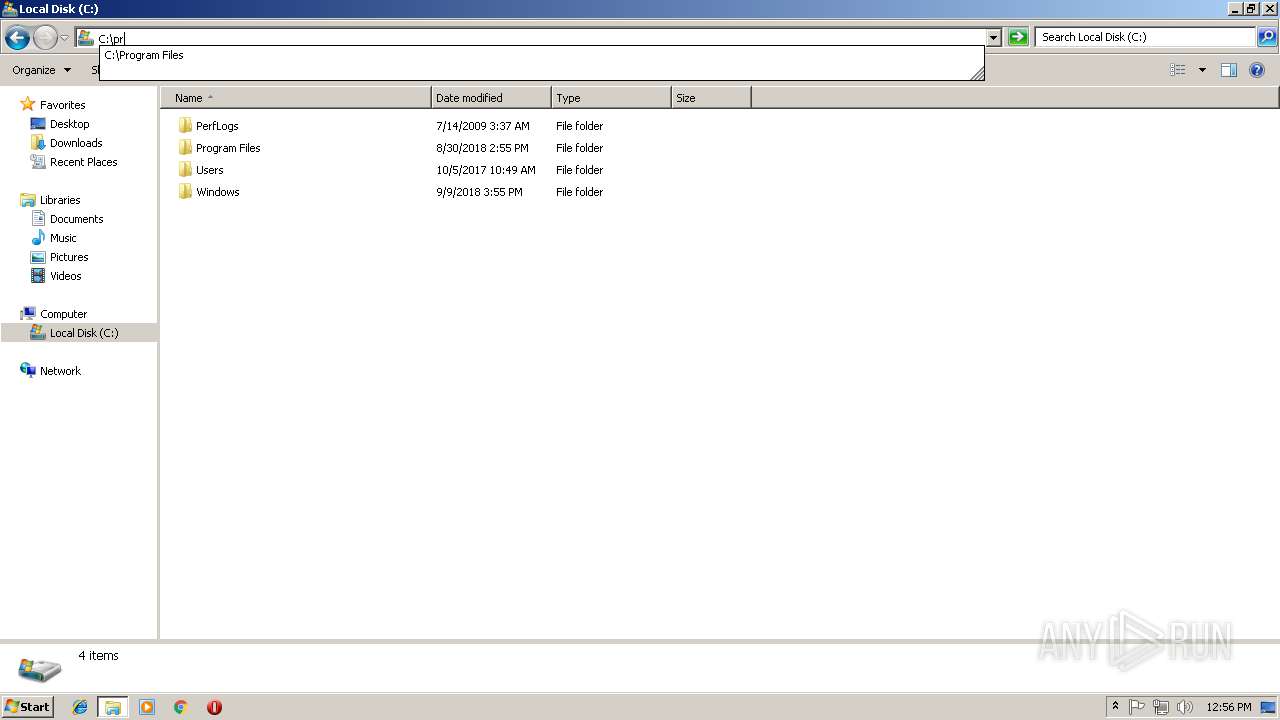Select date 10/5/2017 10:49 AM cell
Viewport: 1280px width, 720px height.
click(x=486, y=170)
